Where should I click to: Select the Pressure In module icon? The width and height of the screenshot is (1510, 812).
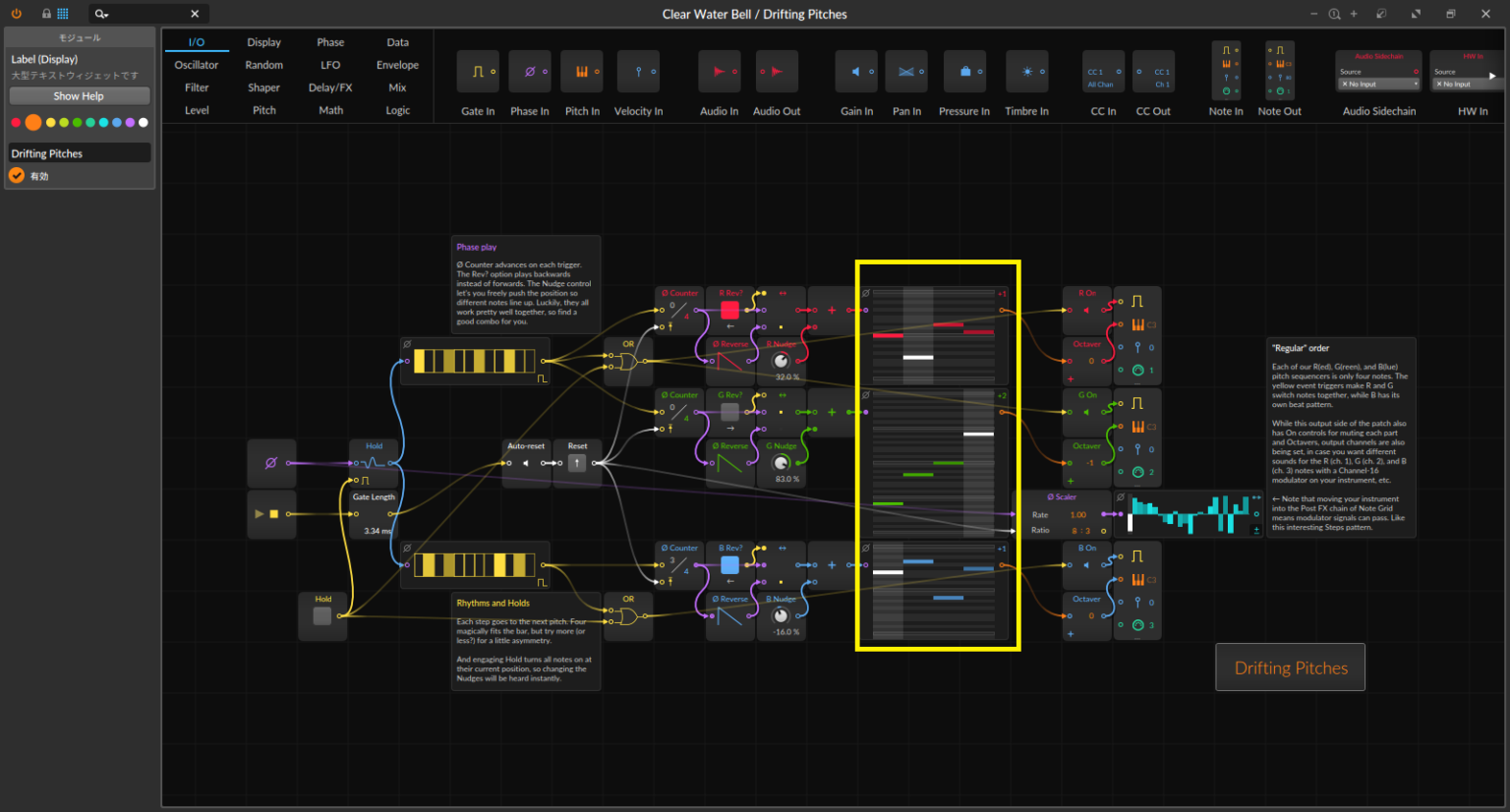tap(964, 72)
